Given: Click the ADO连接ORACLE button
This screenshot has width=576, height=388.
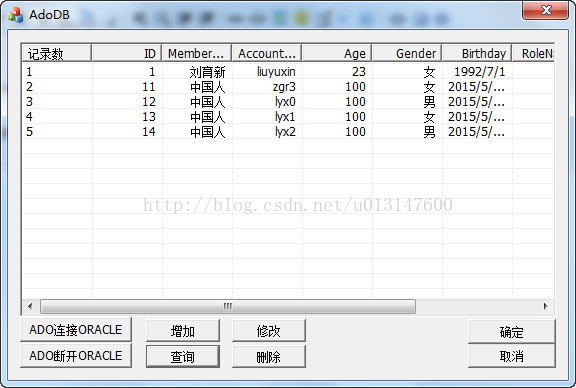Looking at the screenshot, I should tap(76, 330).
